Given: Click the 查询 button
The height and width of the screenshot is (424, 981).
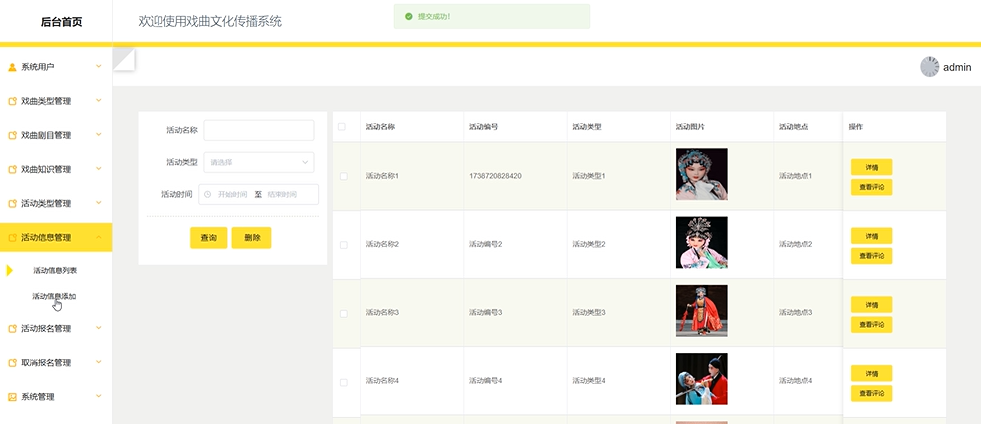Looking at the screenshot, I should 208,238.
